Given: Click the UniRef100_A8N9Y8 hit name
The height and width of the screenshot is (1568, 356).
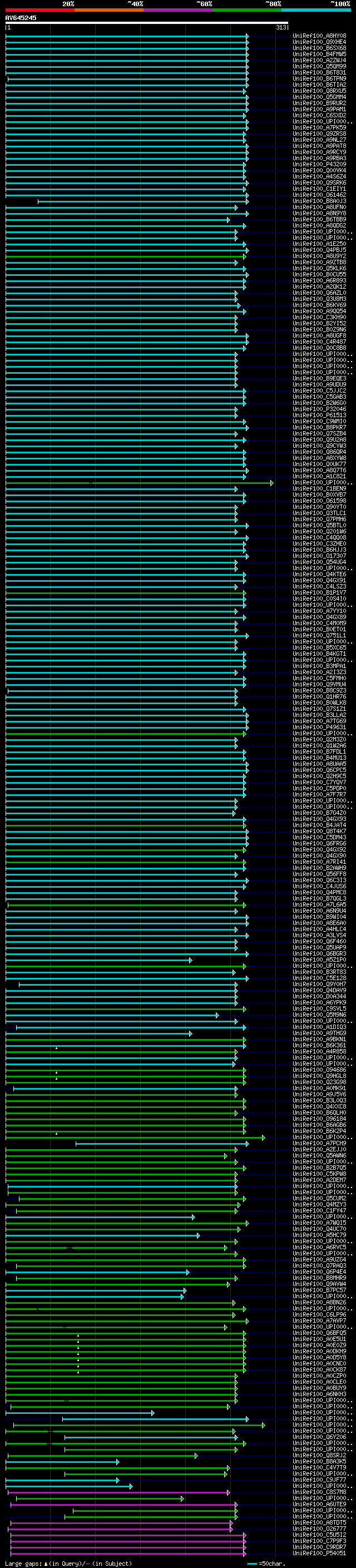Looking at the screenshot, I should point(319,213).
